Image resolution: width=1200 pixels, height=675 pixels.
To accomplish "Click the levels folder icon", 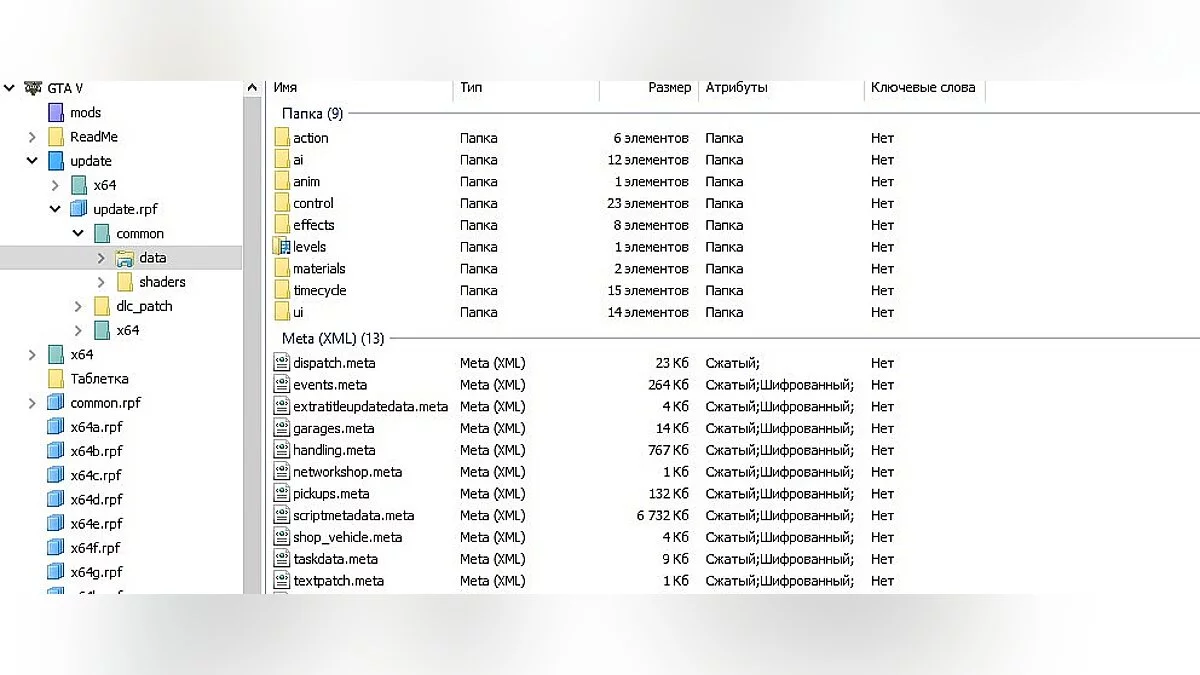I will pos(282,247).
